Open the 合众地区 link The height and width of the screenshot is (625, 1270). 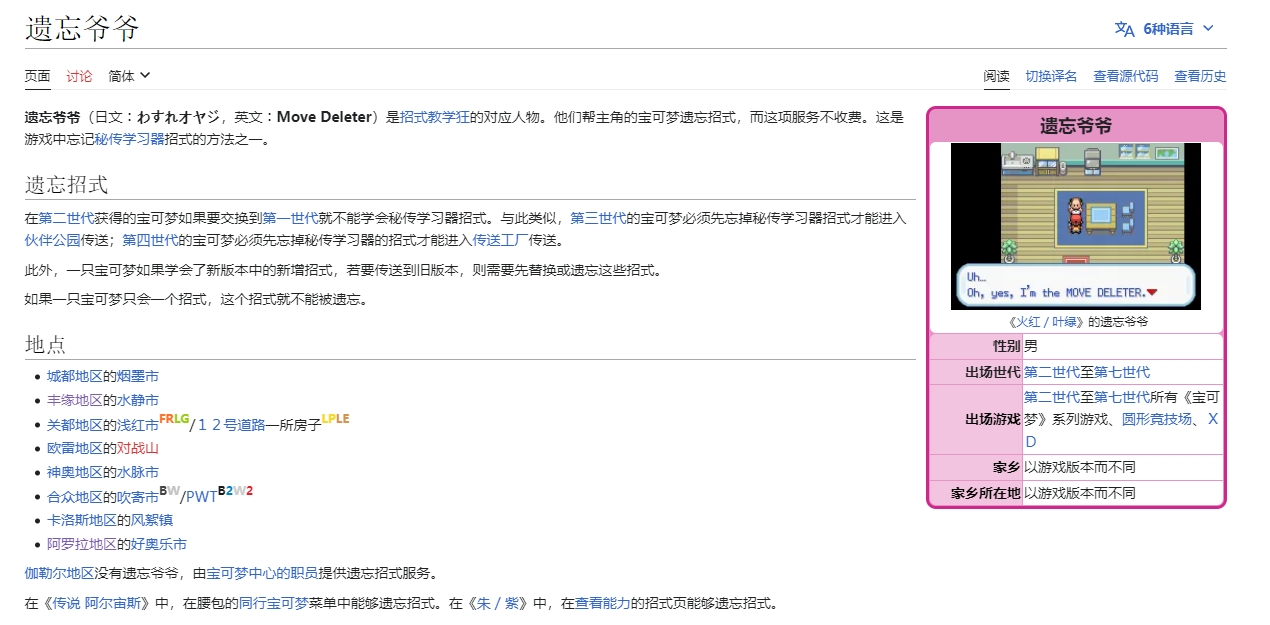[75, 497]
